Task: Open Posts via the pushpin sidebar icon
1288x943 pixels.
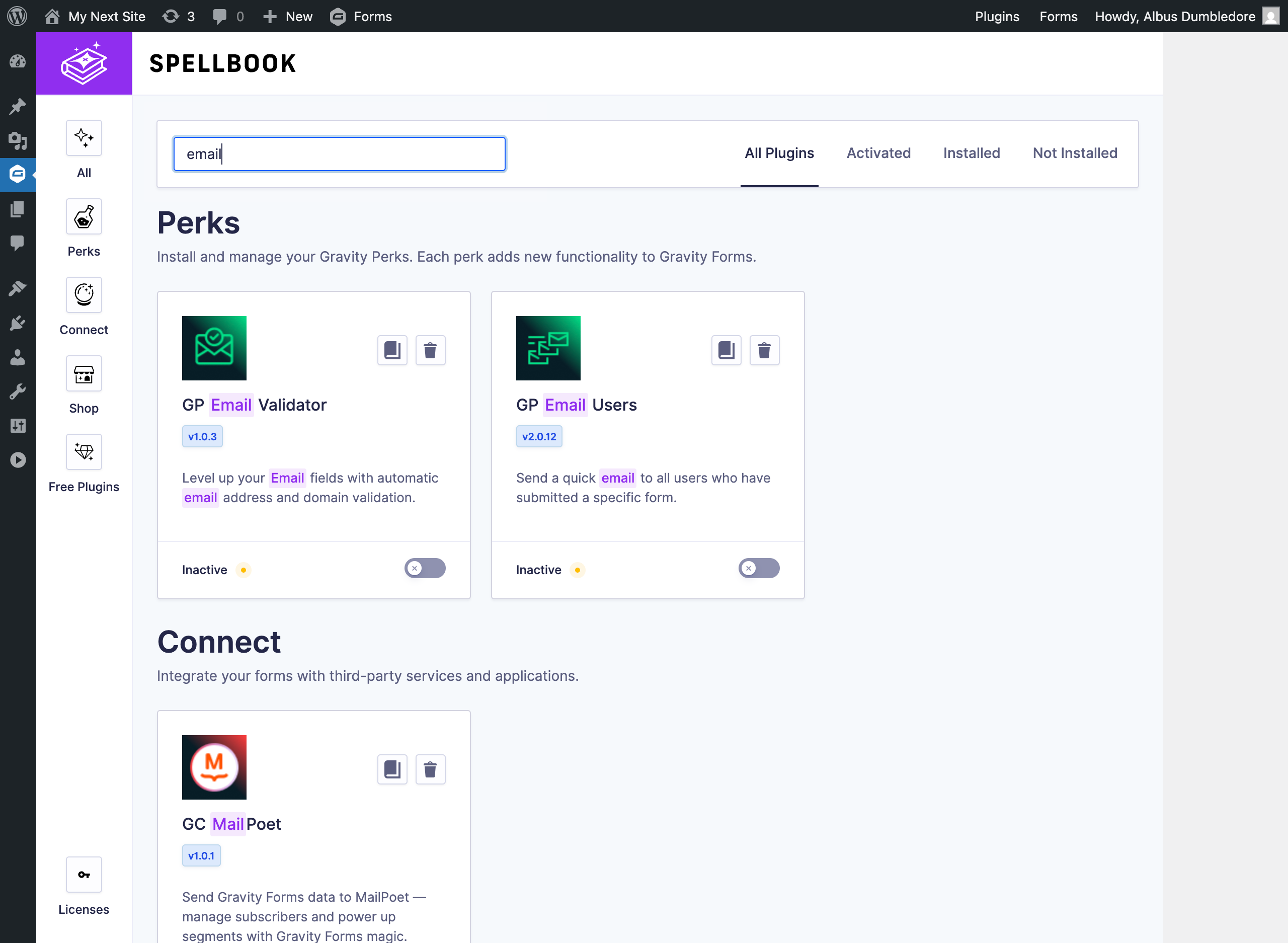Action: pos(18,106)
